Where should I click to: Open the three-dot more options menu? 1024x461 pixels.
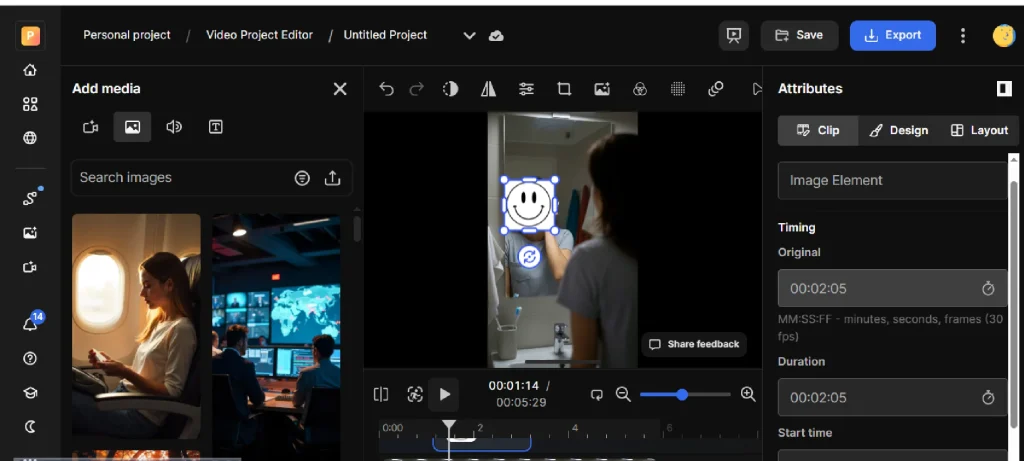(x=963, y=35)
